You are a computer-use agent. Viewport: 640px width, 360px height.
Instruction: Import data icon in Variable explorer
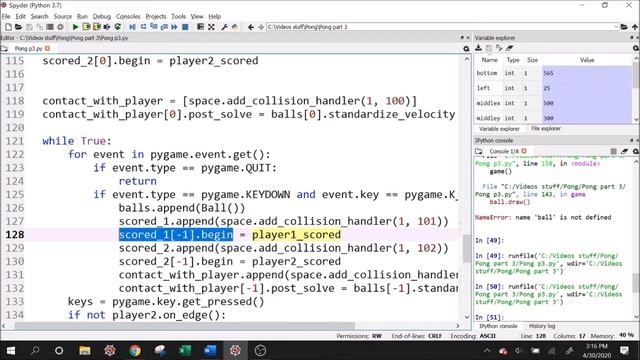click(x=478, y=48)
